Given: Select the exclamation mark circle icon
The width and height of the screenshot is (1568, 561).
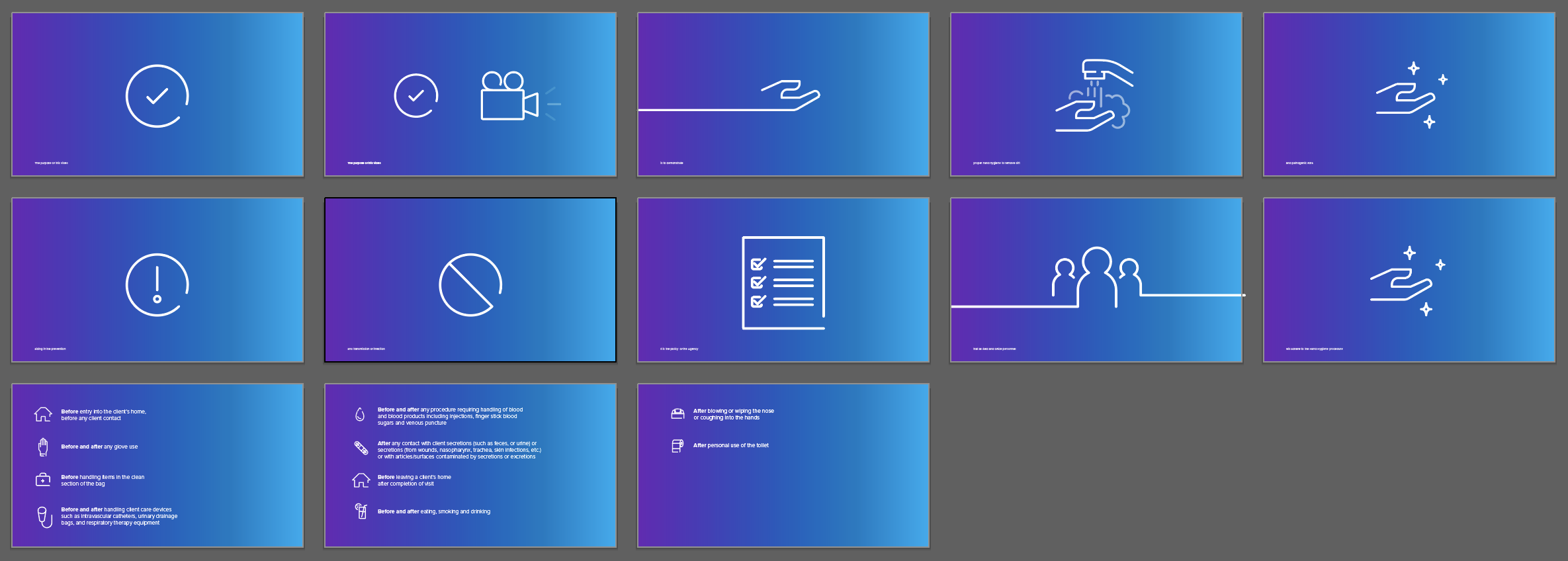Looking at the screenshot, I should pyautogui.click(x=157, y=284).
